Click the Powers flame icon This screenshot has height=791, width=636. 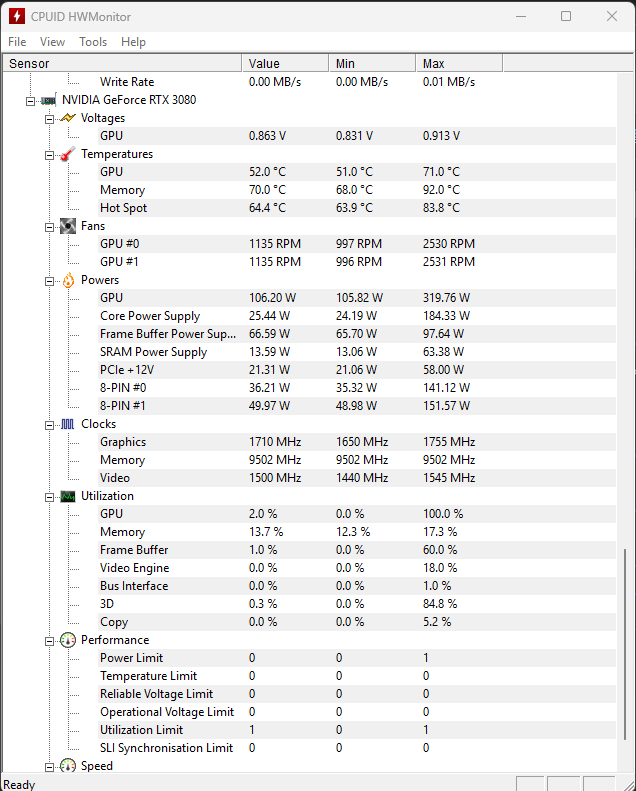click(x=68, y=280)
